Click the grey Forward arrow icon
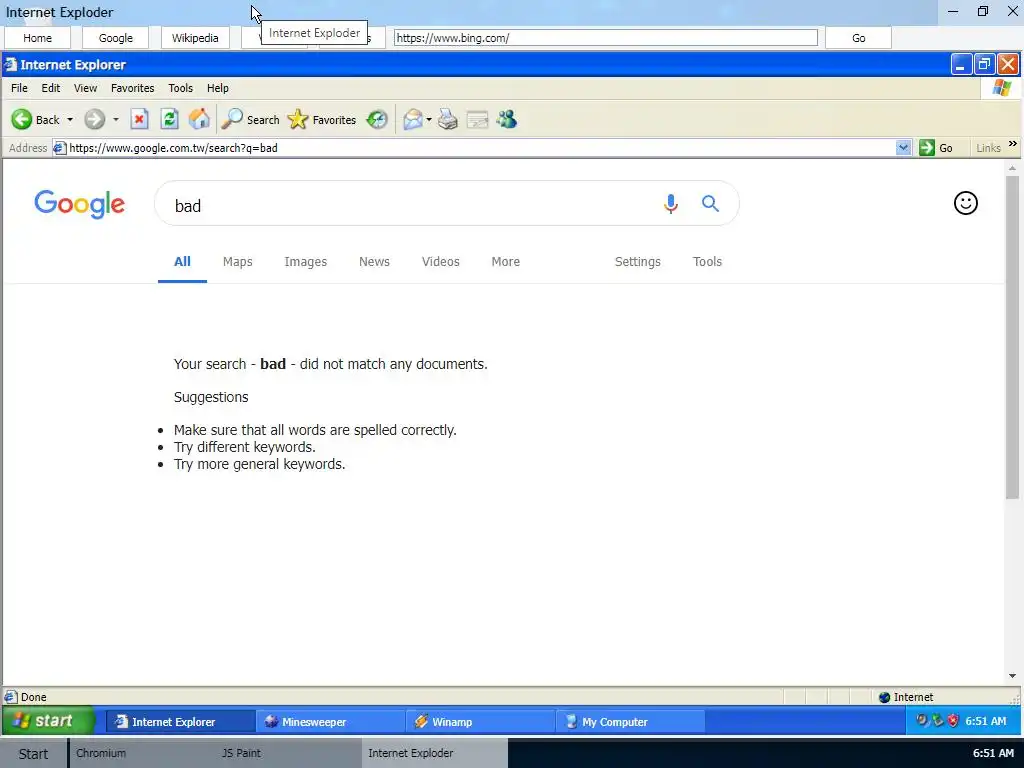The height and width of the screenshot is (768, 1024). [95, 120]
